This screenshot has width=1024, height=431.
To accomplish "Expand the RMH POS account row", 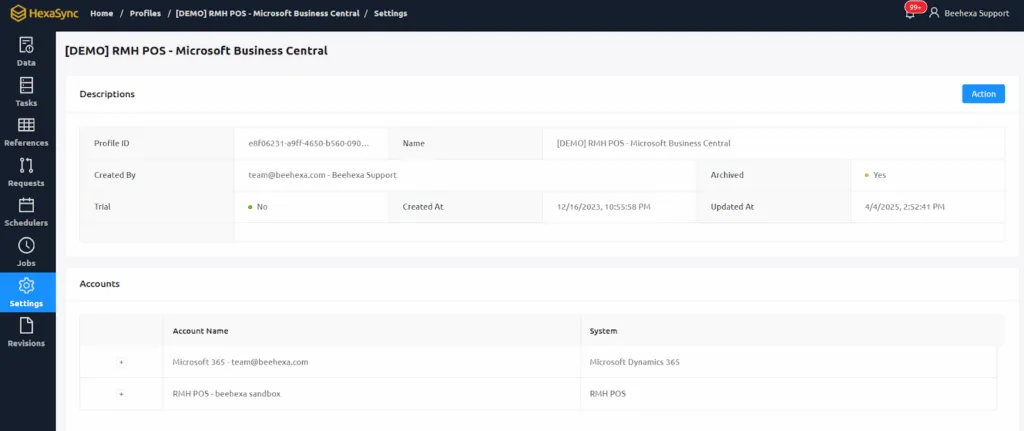I will click(x=121, y=394).
